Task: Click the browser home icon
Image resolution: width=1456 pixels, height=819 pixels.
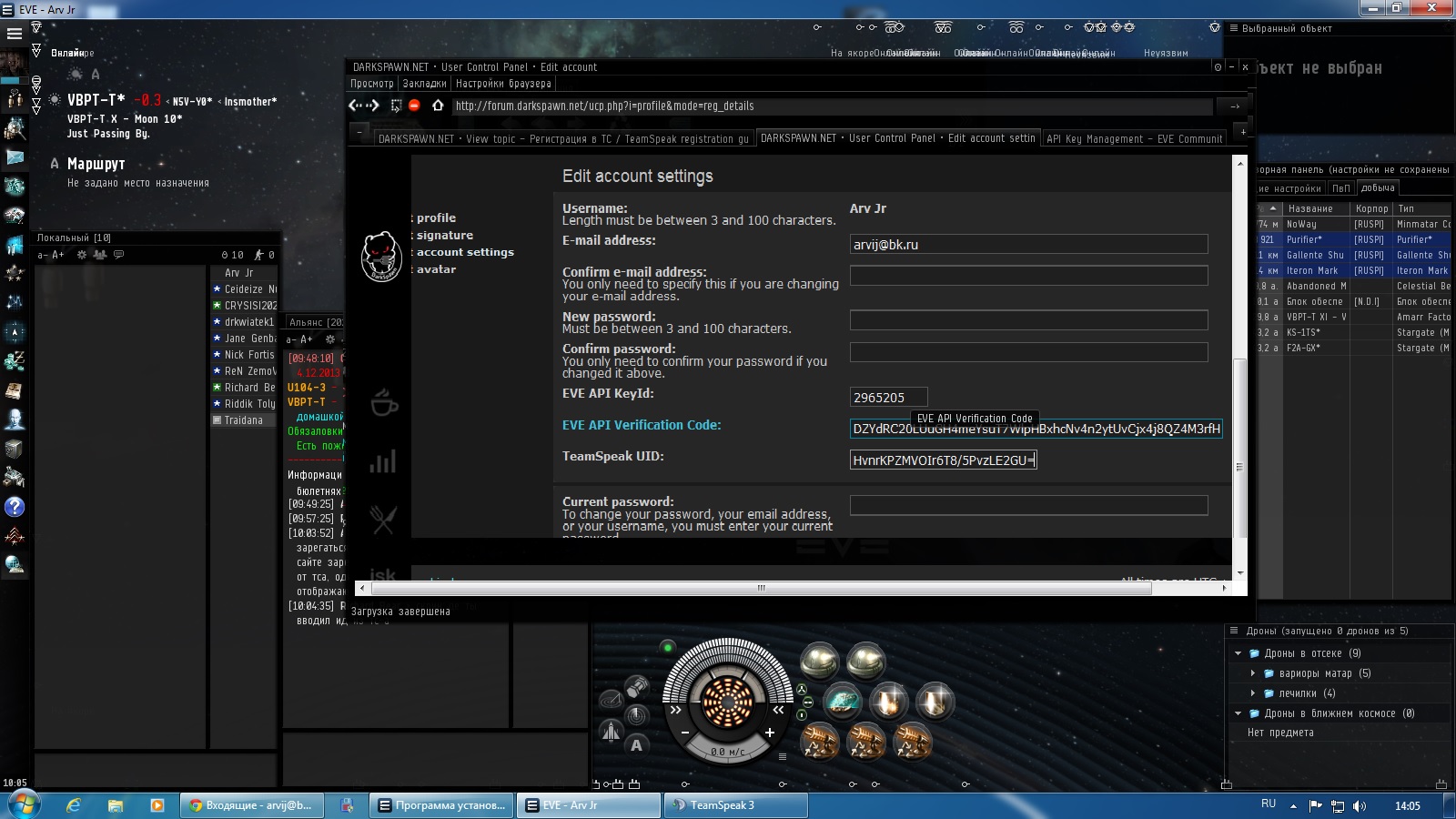Action: pos(438,106)
